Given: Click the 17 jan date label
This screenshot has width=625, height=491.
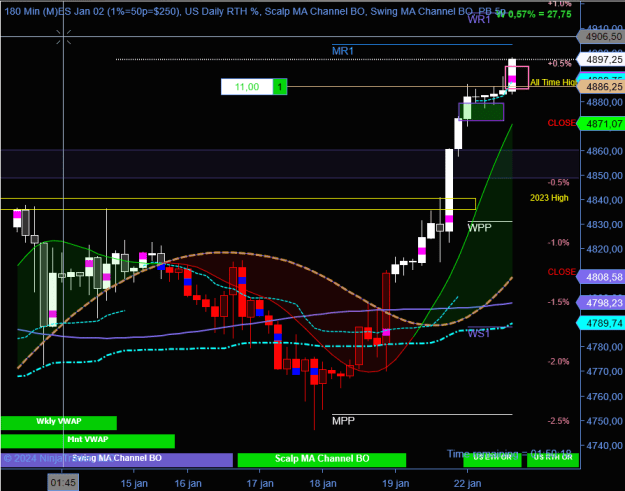Looking at the screenshot, I should point(260,483).
